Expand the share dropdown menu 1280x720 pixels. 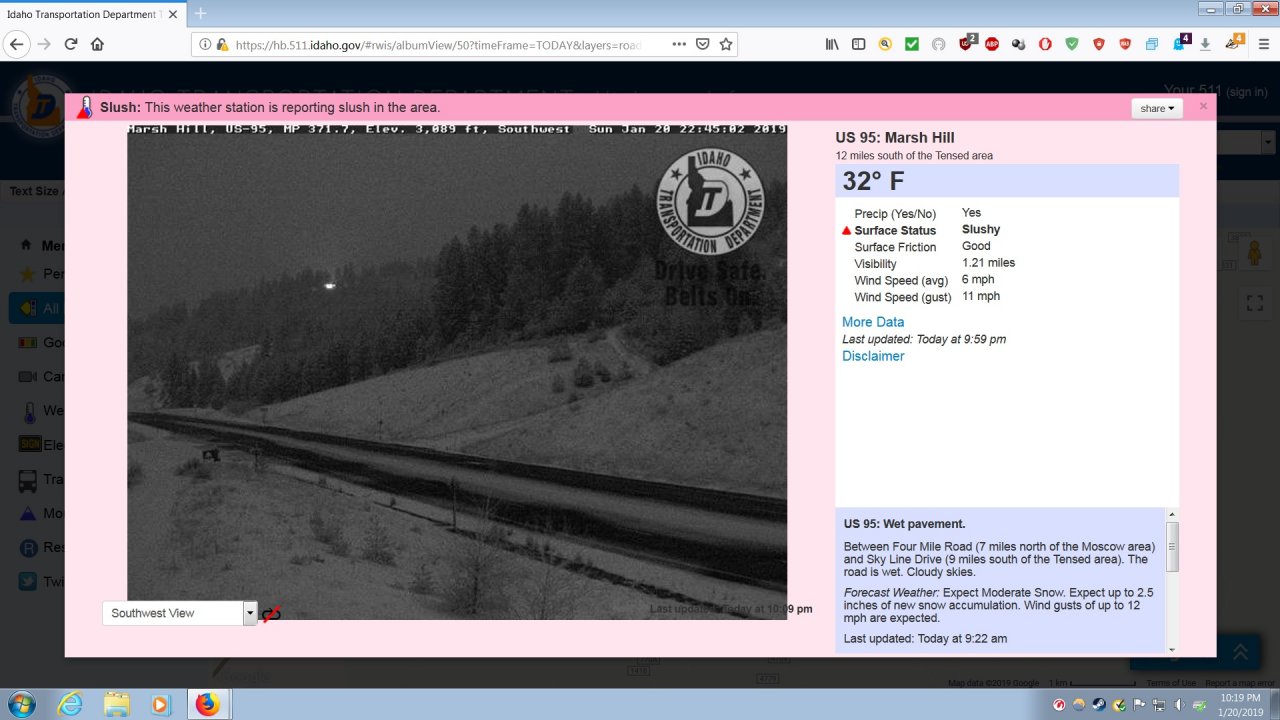(1158, 108)
